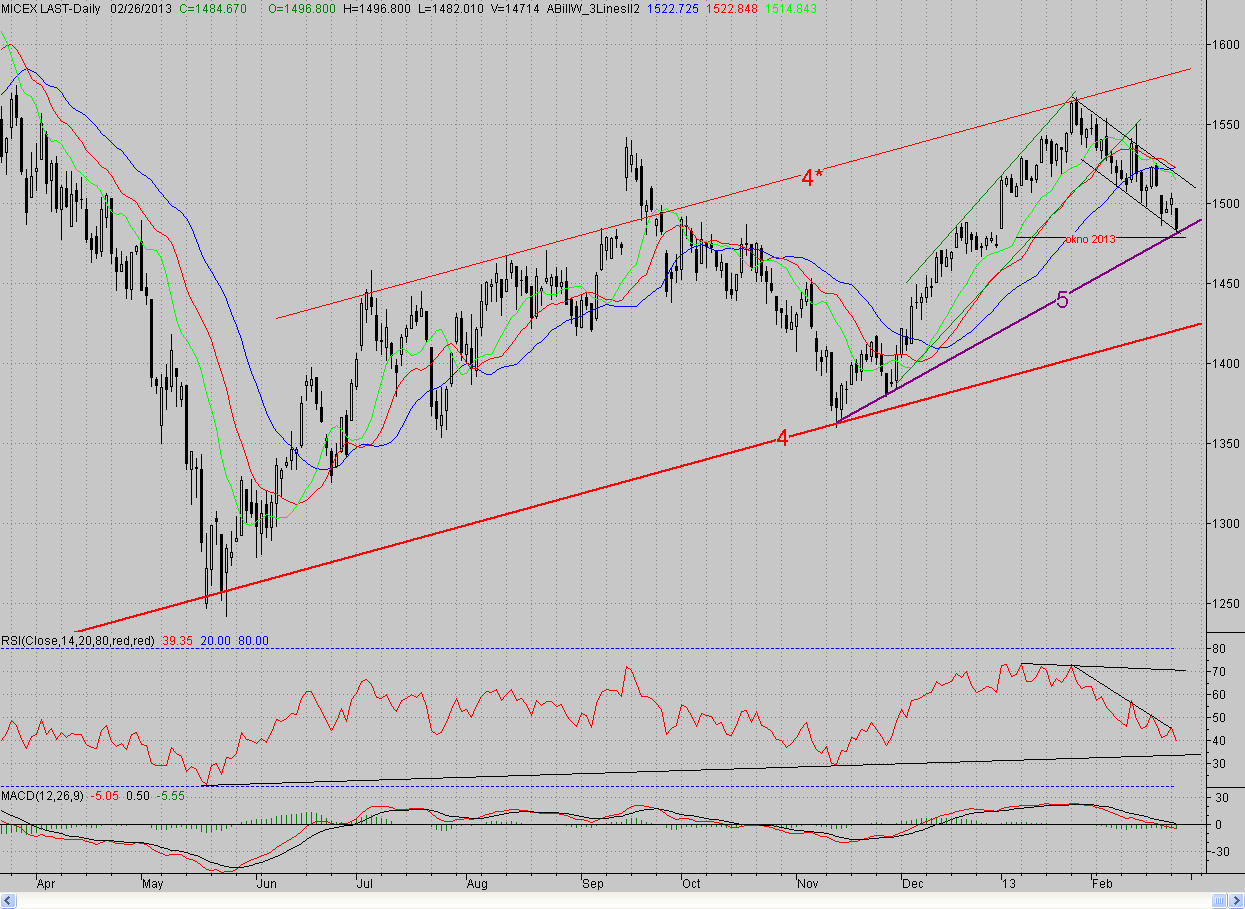This screenshot has height=909, width=1245.
Task: Click the '13' year marker on the time axis
Action: click(1008, 883)
